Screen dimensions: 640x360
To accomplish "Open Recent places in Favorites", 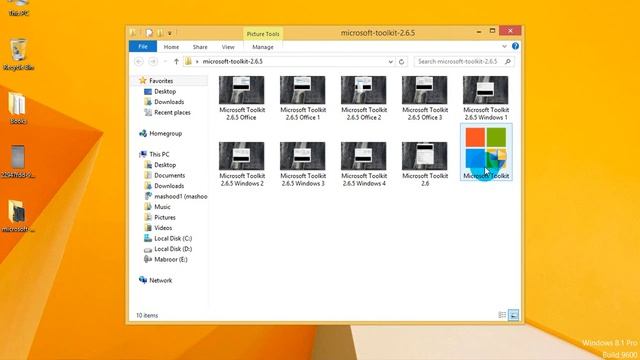I will click(172, 112).
